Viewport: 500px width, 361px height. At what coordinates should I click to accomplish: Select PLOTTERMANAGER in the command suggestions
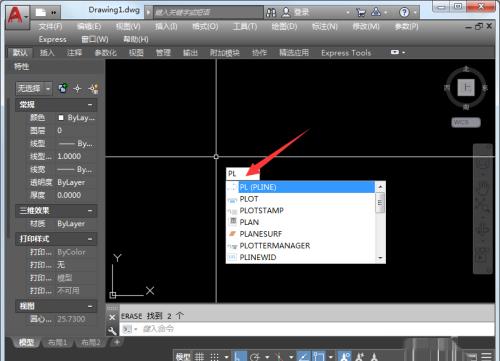coord(301,246)
